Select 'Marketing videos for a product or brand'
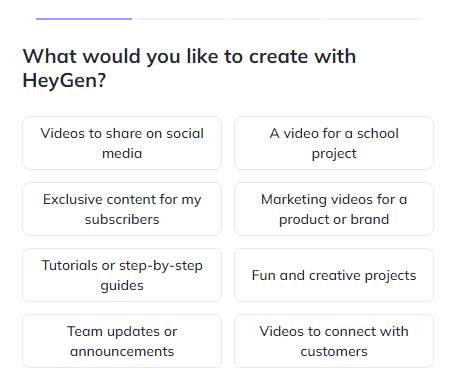Image resolution: width=455 pixels, height=385 pixels. point(334,209)
